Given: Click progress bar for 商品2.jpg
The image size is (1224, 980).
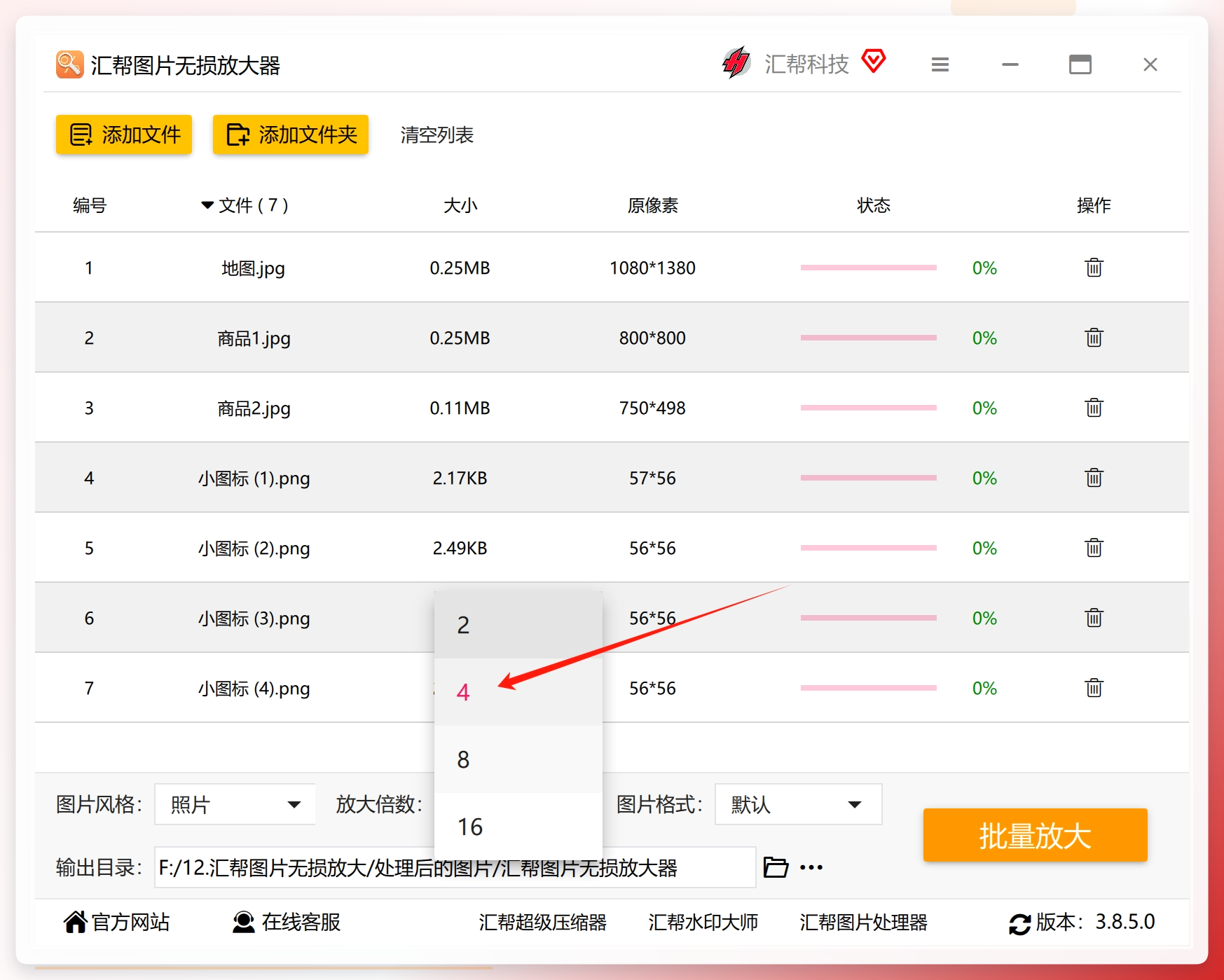Looking at the screenshot, I should click(869, 408).
